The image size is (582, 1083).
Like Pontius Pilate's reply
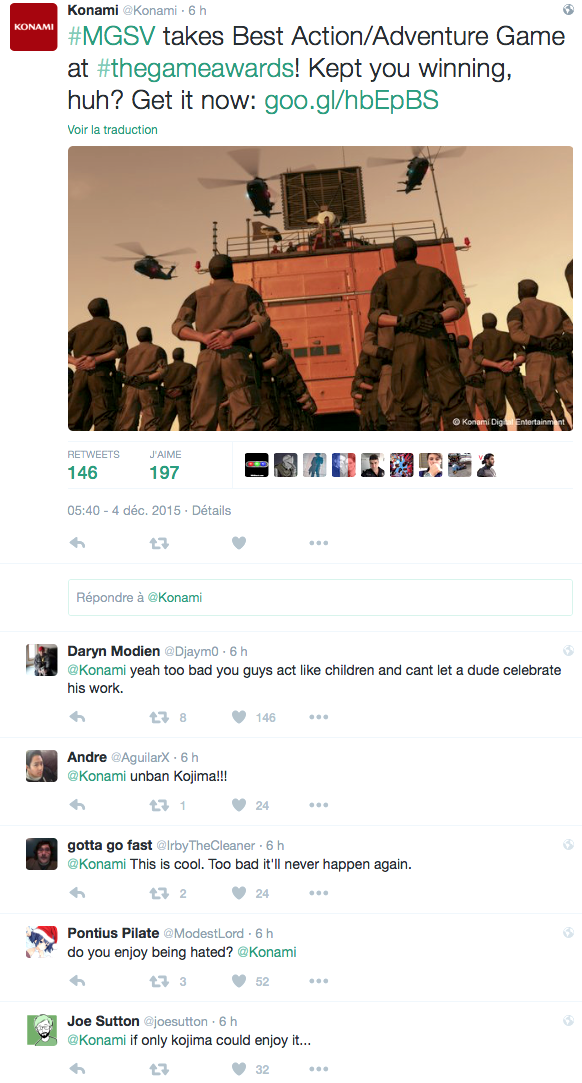click(239, 981)
